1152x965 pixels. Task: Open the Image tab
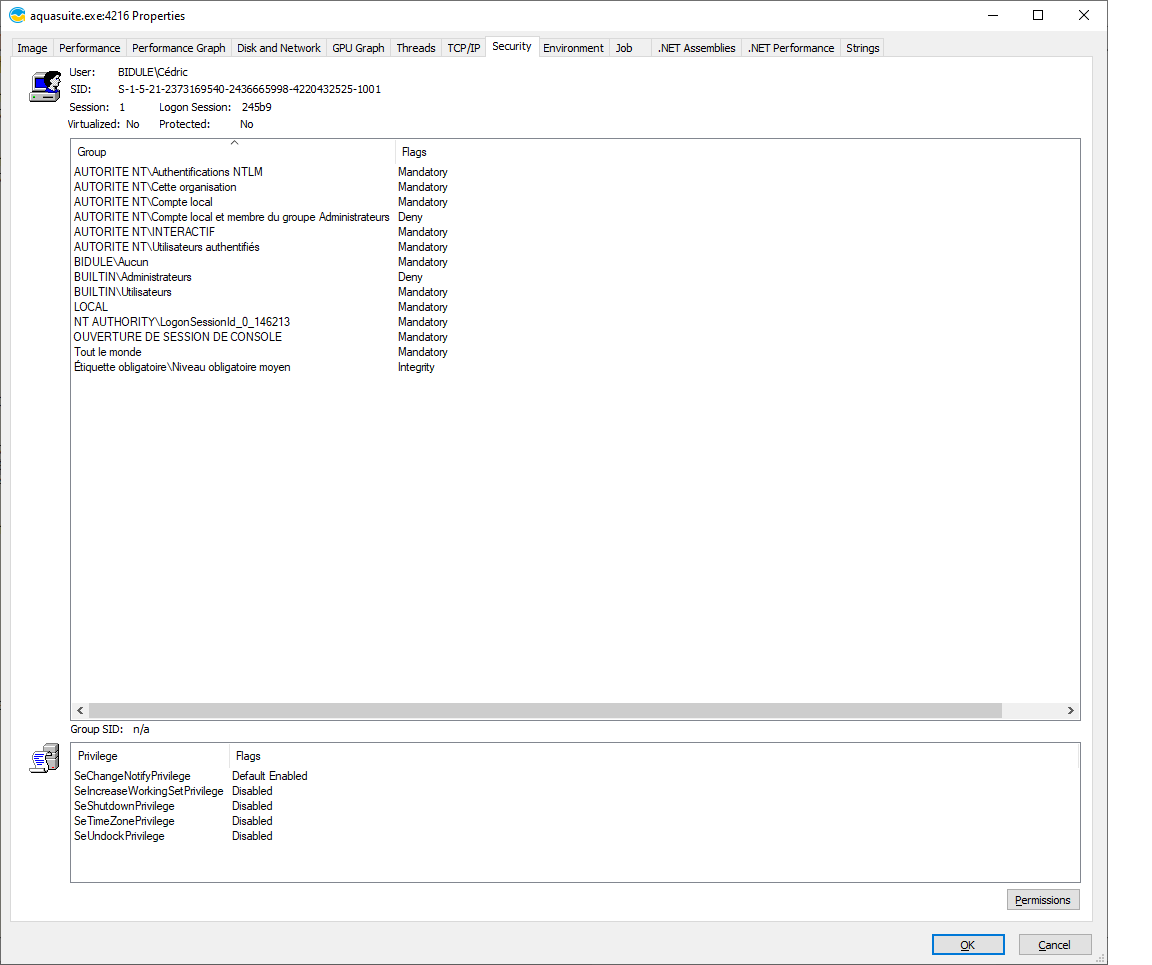[32, 48]
